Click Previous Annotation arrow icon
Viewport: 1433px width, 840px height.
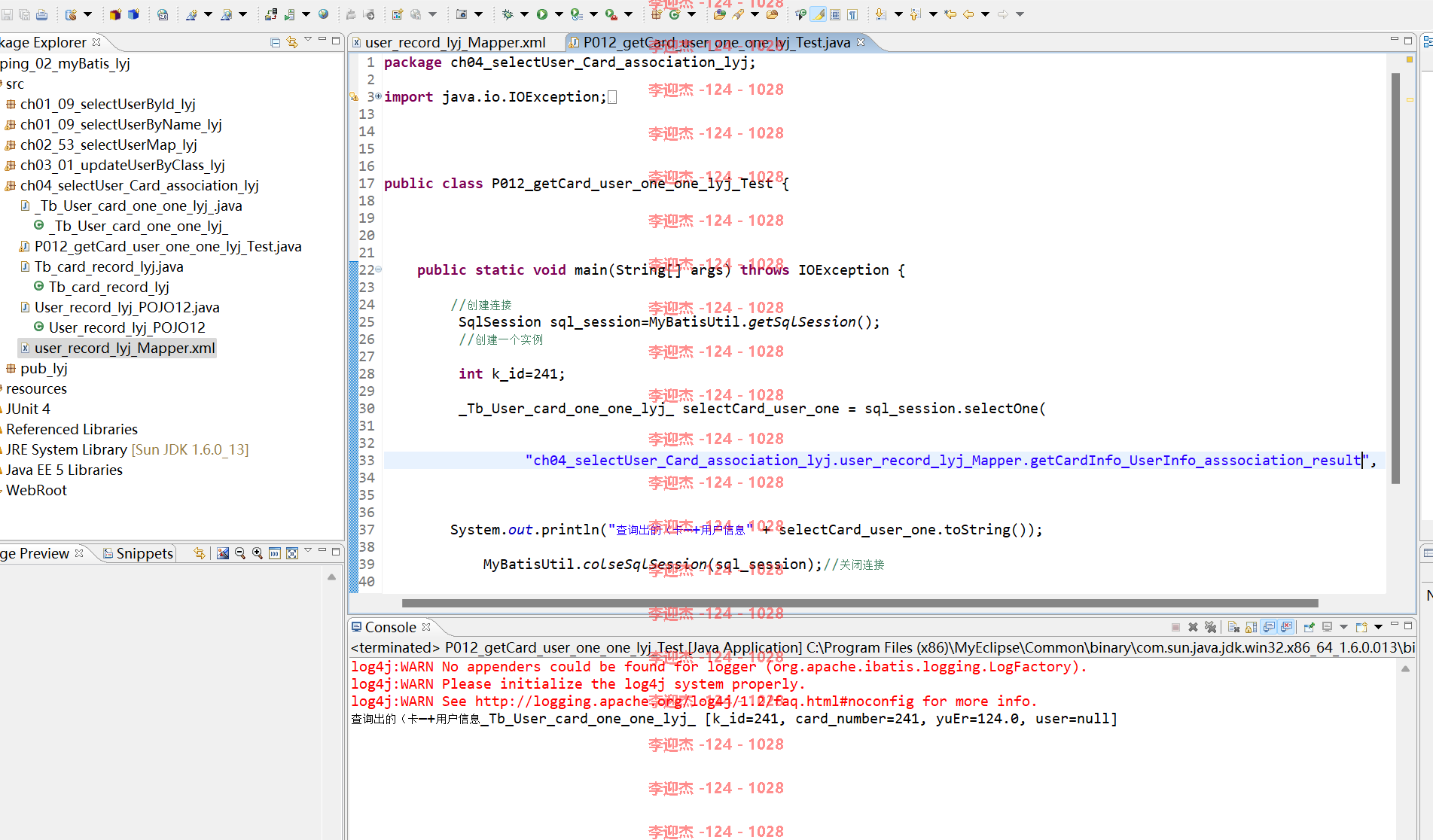tap(916, 14)
